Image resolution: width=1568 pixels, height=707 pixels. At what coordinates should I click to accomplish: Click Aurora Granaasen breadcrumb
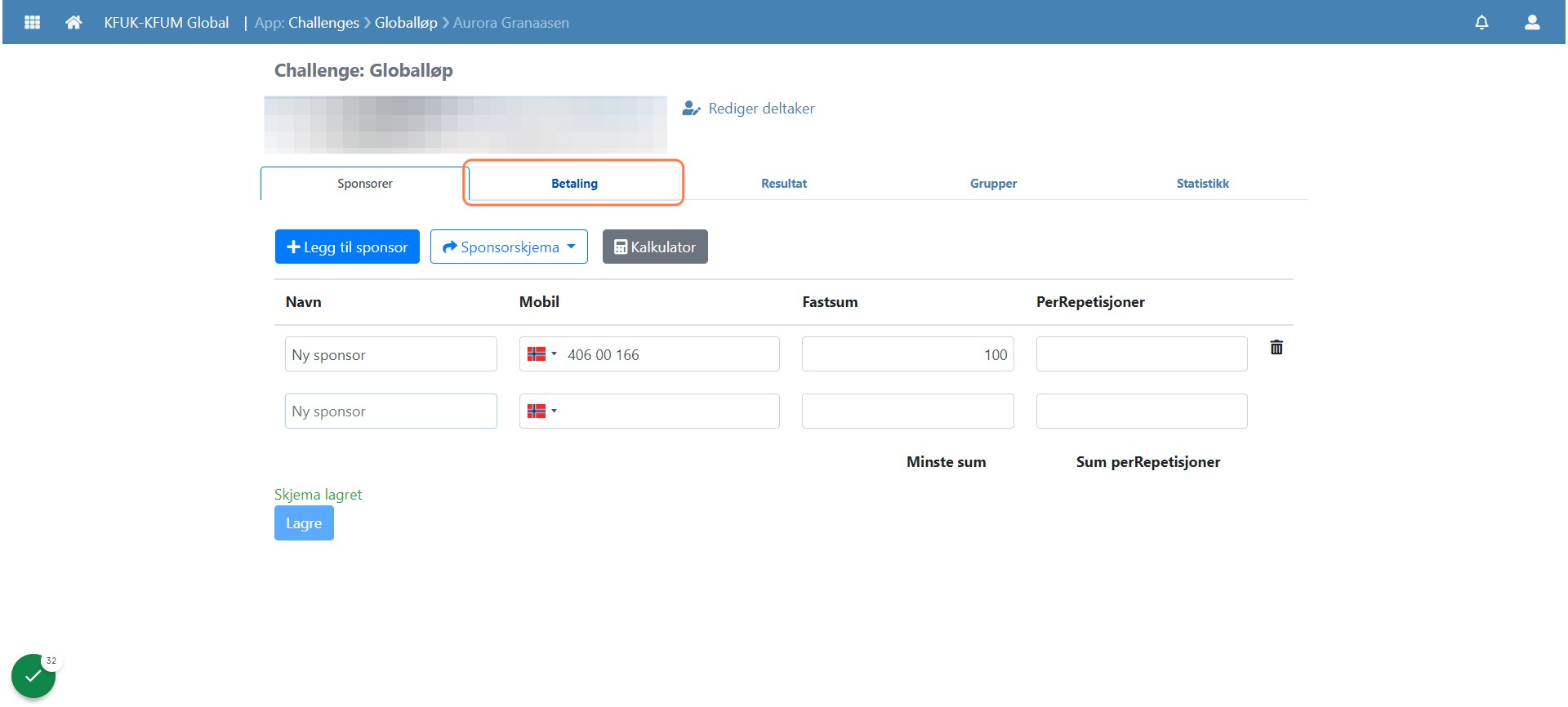[x=511, y=23]
